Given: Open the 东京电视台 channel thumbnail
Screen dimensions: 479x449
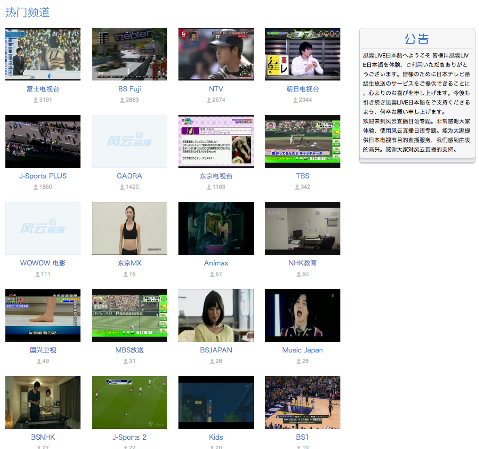Looking at the screenshot, I should pos(216,141).
